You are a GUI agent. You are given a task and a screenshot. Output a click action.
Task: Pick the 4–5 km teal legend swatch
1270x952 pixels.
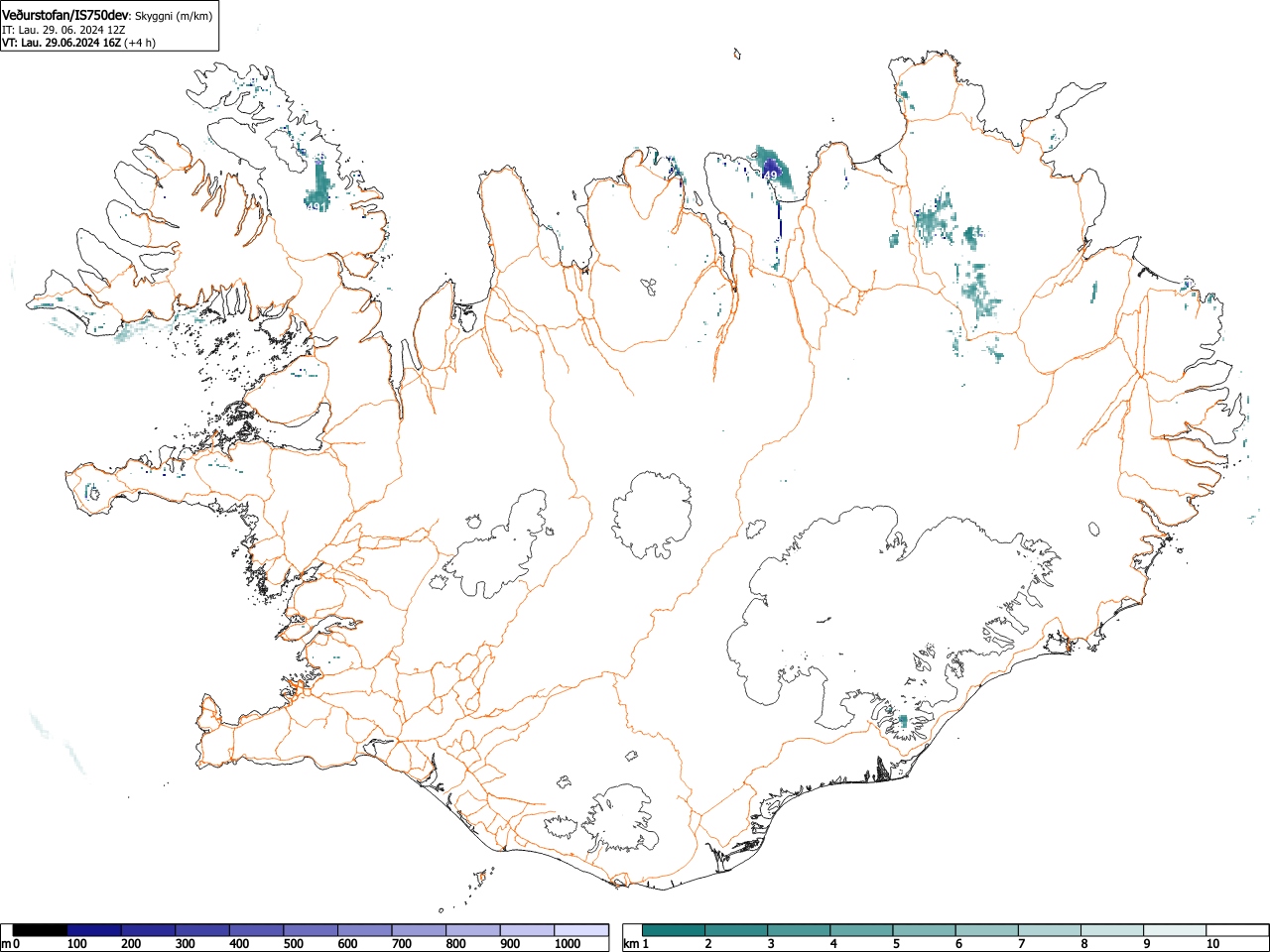[x=862, y=930]
